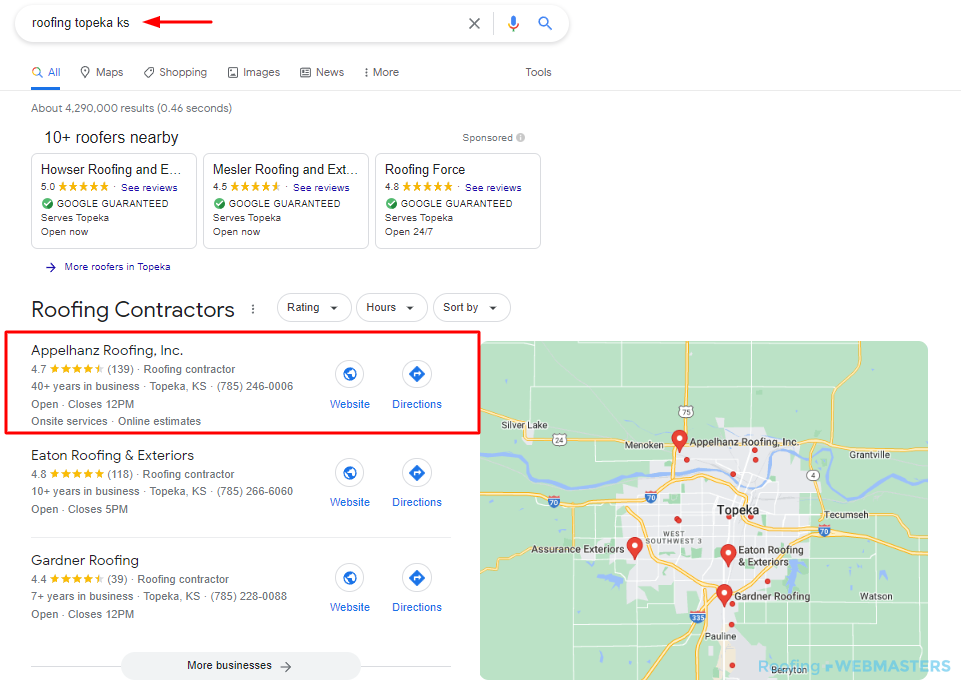Get directions to Eaton Roofing via arrow icon
This screenshot has width=961, height=685.
point(417,472)
